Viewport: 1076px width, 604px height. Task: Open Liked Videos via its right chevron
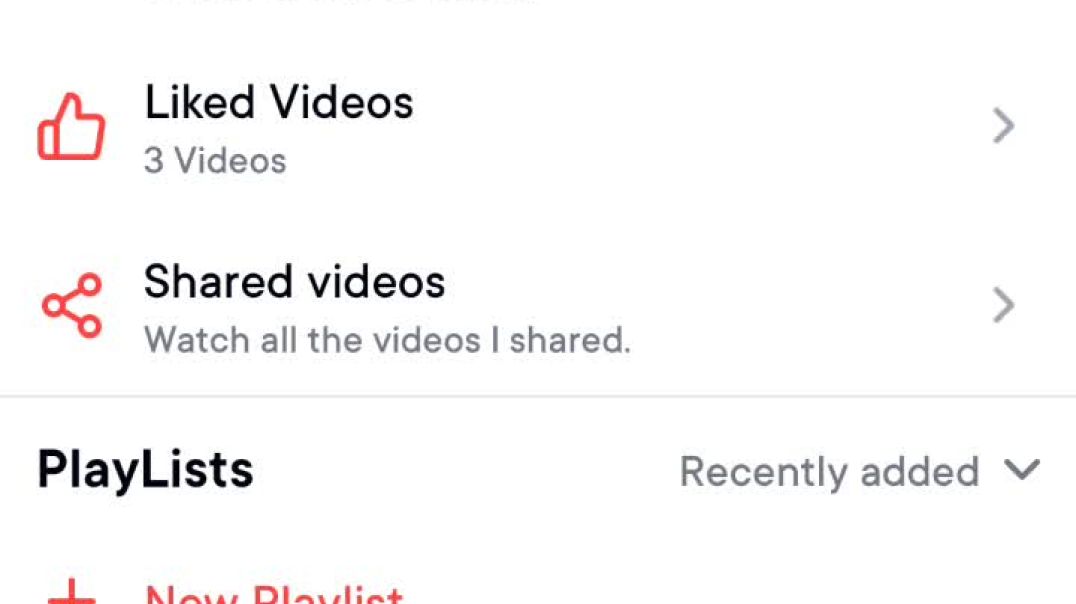(x=1004, y=126)
